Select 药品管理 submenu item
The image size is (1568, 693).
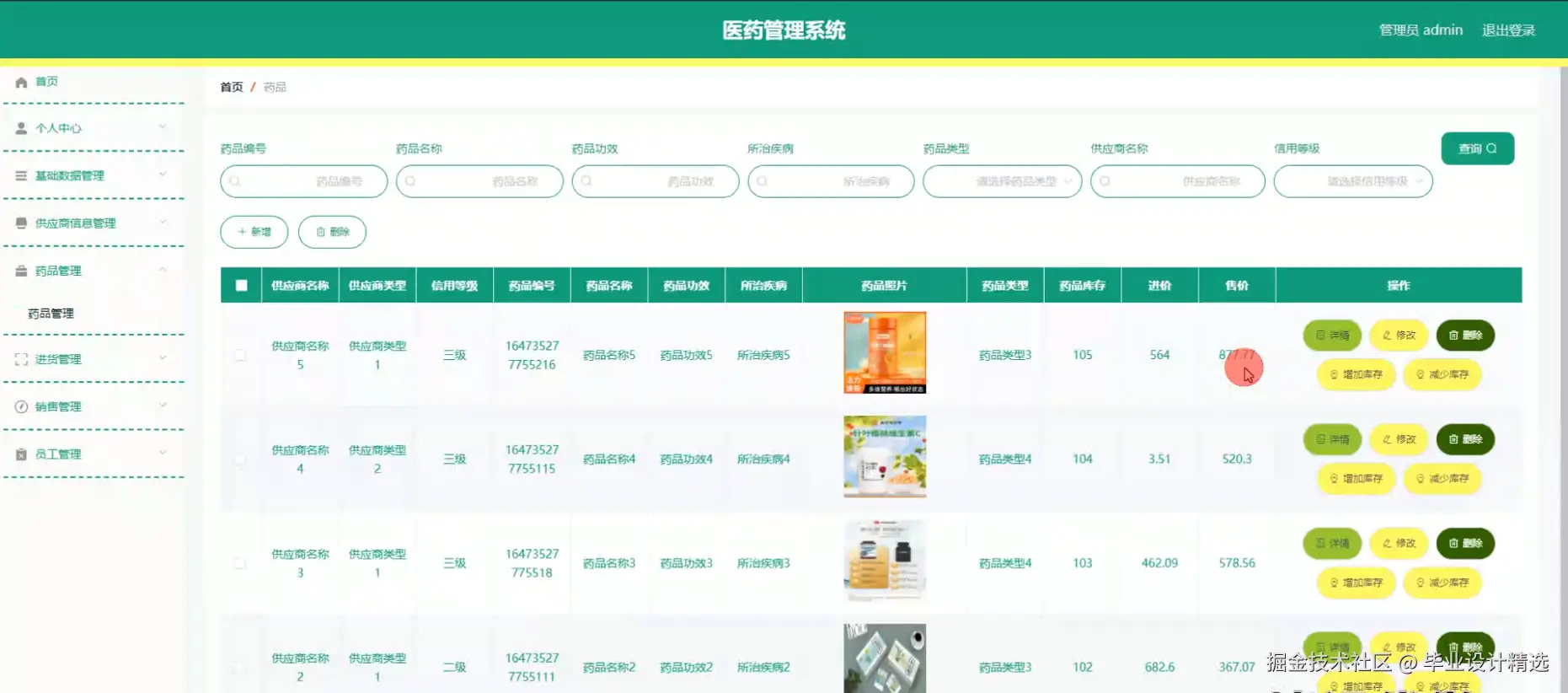point(51,314)
